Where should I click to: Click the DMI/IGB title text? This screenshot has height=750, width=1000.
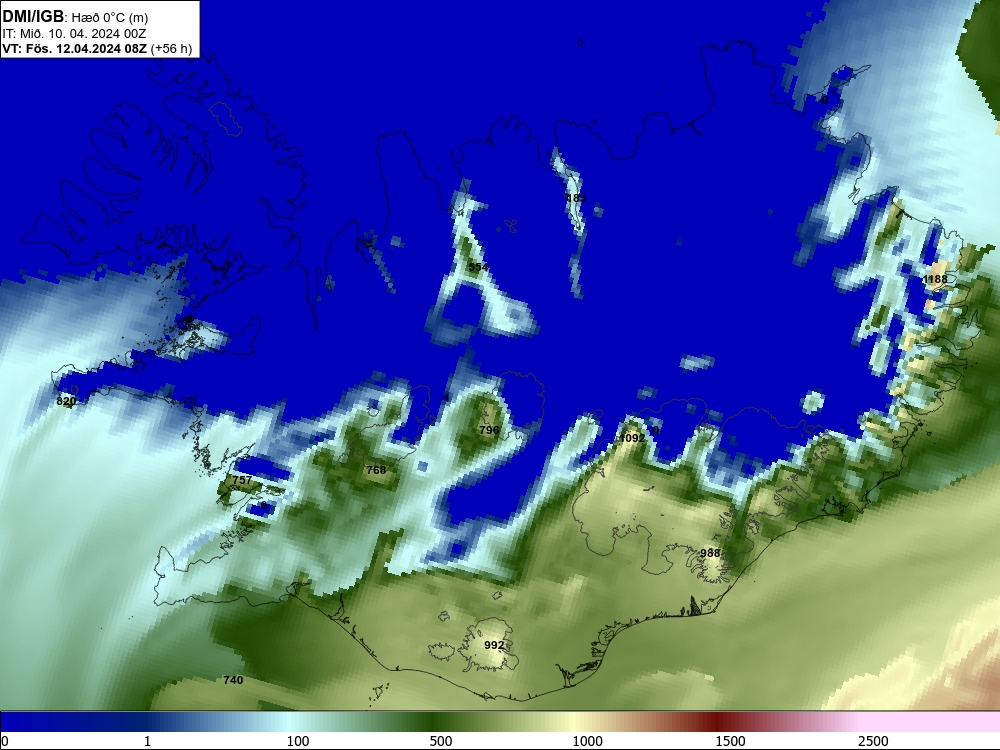33,17
